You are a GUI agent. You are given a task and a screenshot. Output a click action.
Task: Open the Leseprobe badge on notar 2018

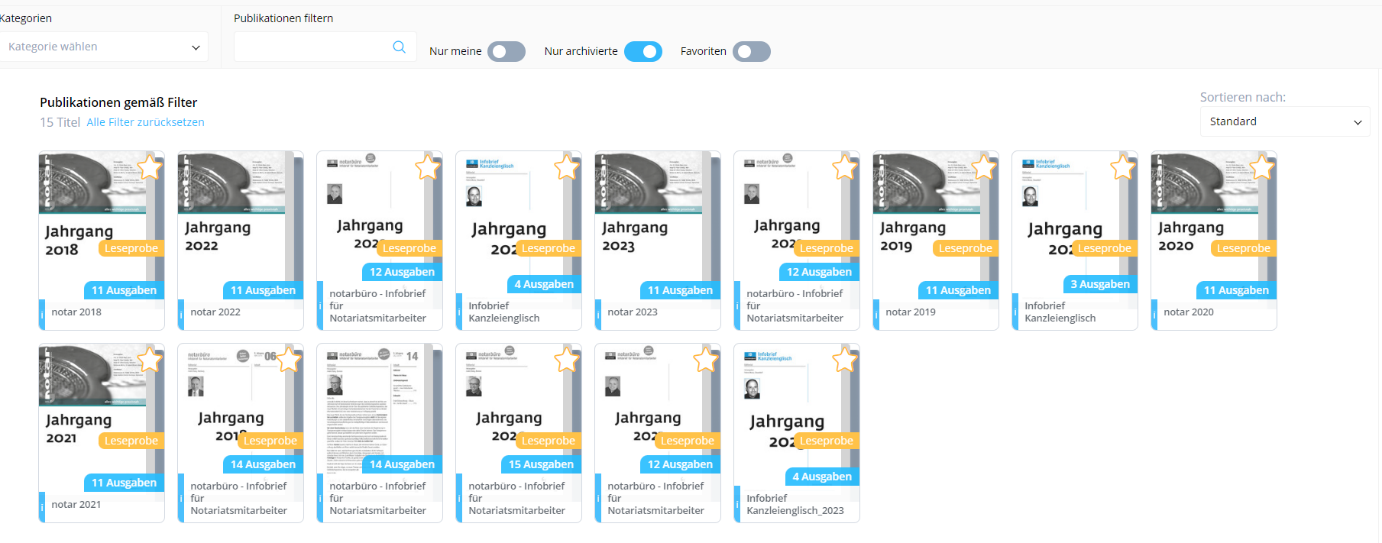[130, 248]
